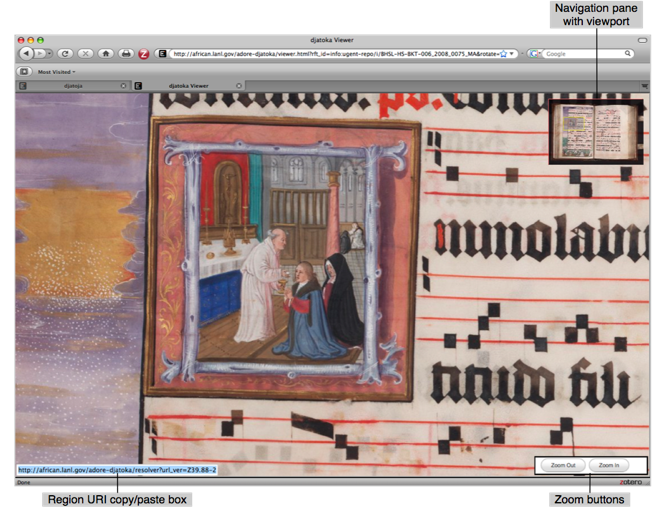Select the djatoka Viewer tab
The image size is (660, 508).
189,86
